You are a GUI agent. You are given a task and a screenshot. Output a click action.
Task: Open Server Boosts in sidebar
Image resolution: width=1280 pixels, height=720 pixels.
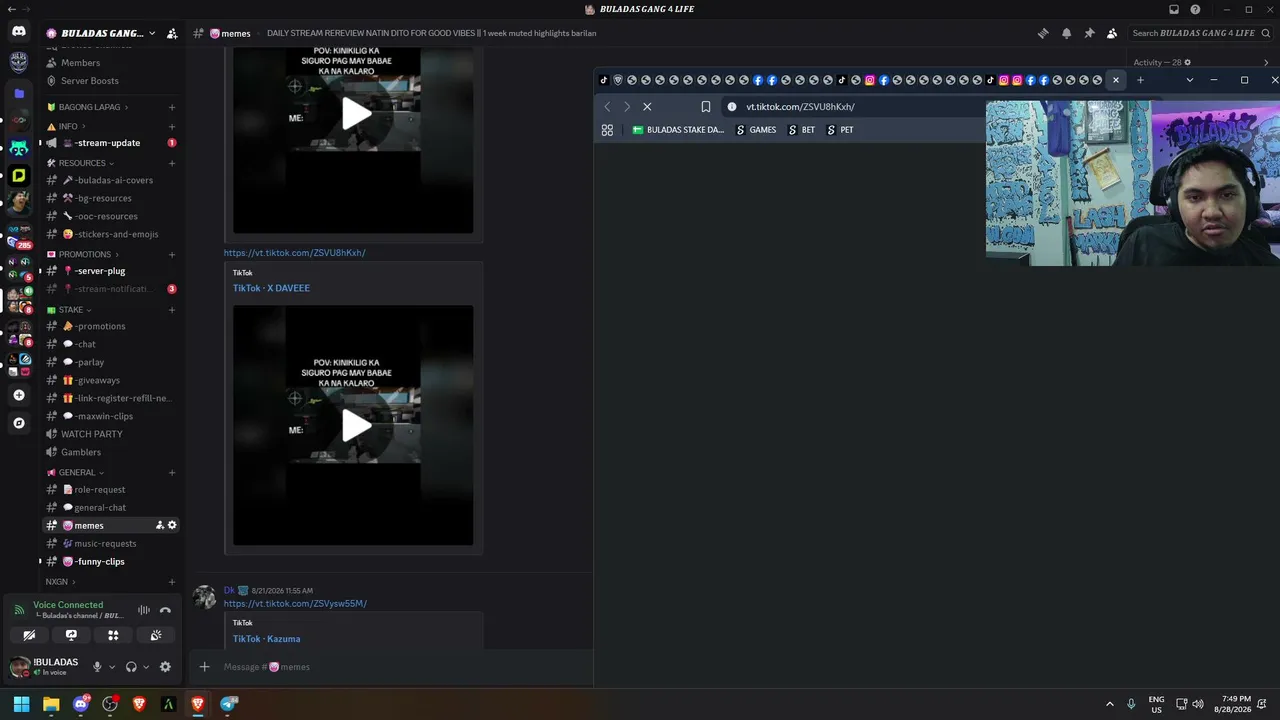pyautogui.click(x=89, y=81)
